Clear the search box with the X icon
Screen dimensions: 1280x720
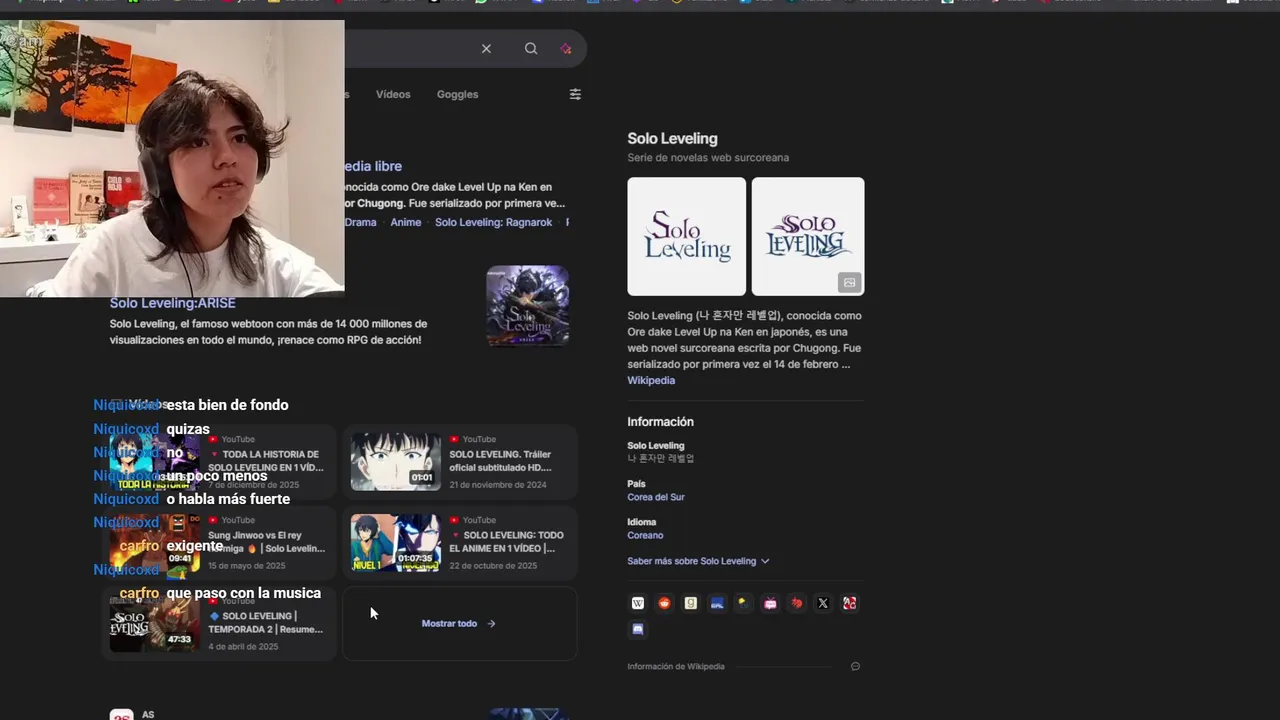486,49
